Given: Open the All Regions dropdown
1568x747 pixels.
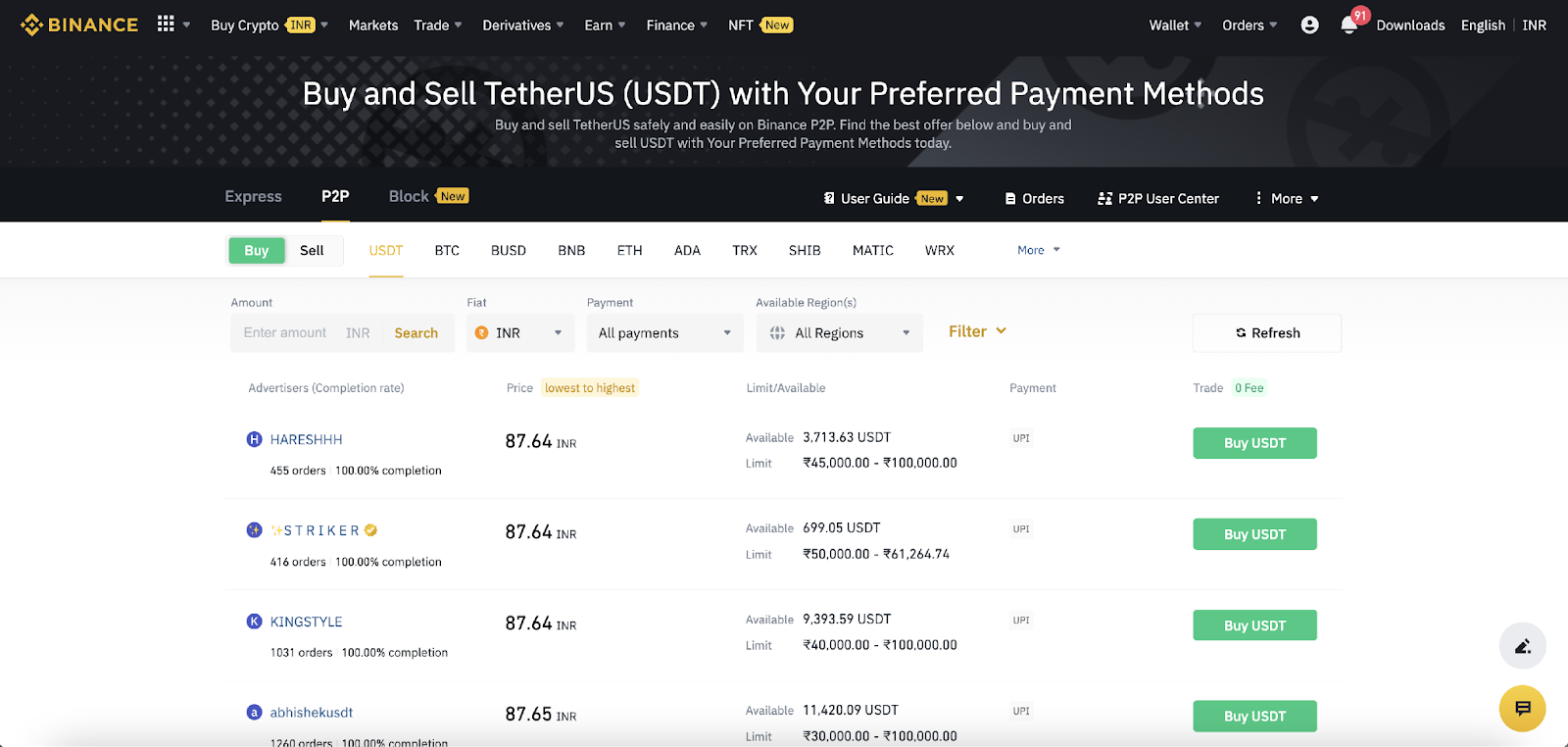Looking at the screenshot, I should click(839, 333).
